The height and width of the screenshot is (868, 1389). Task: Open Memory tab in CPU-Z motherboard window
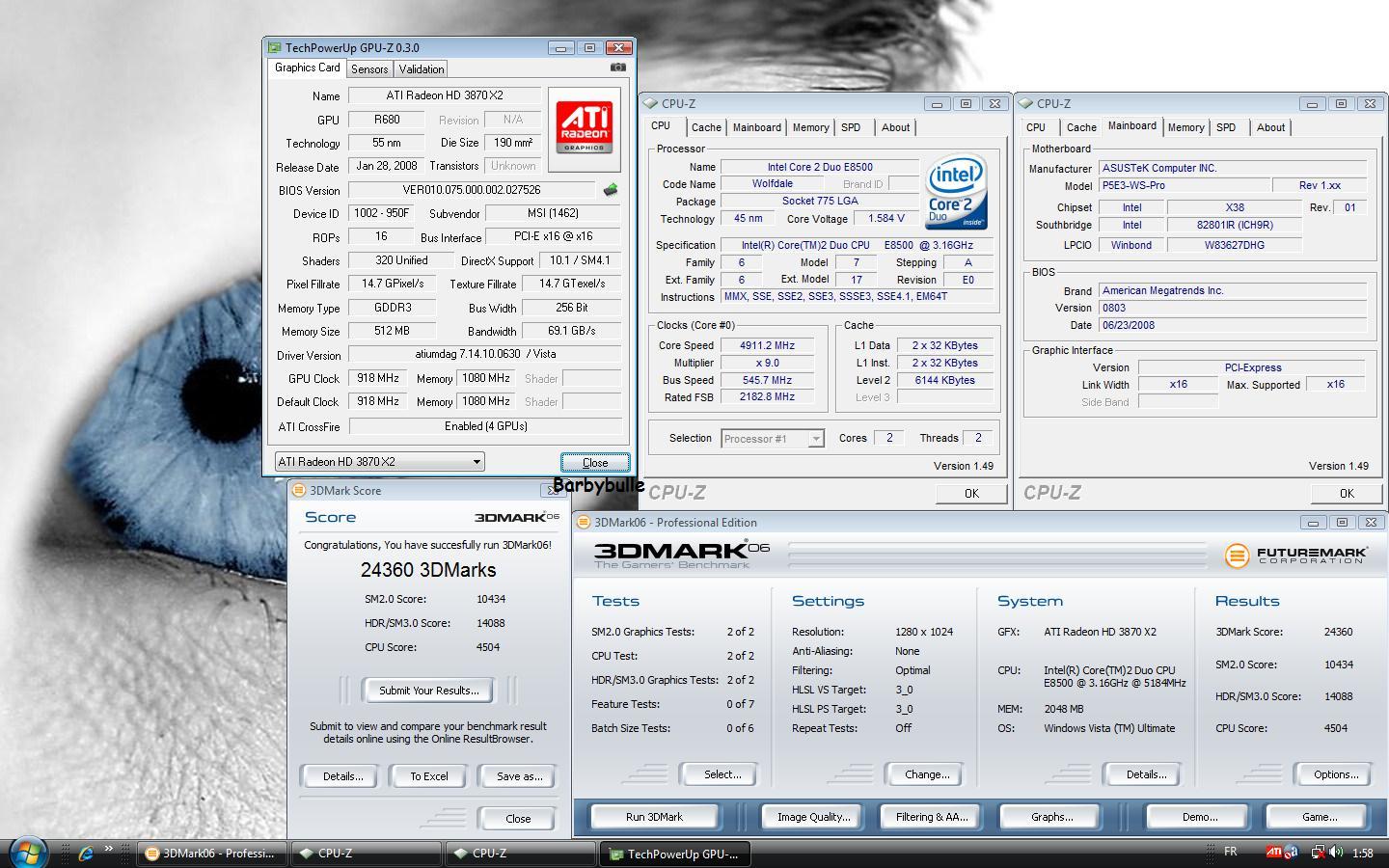[x=1185, y=127]
